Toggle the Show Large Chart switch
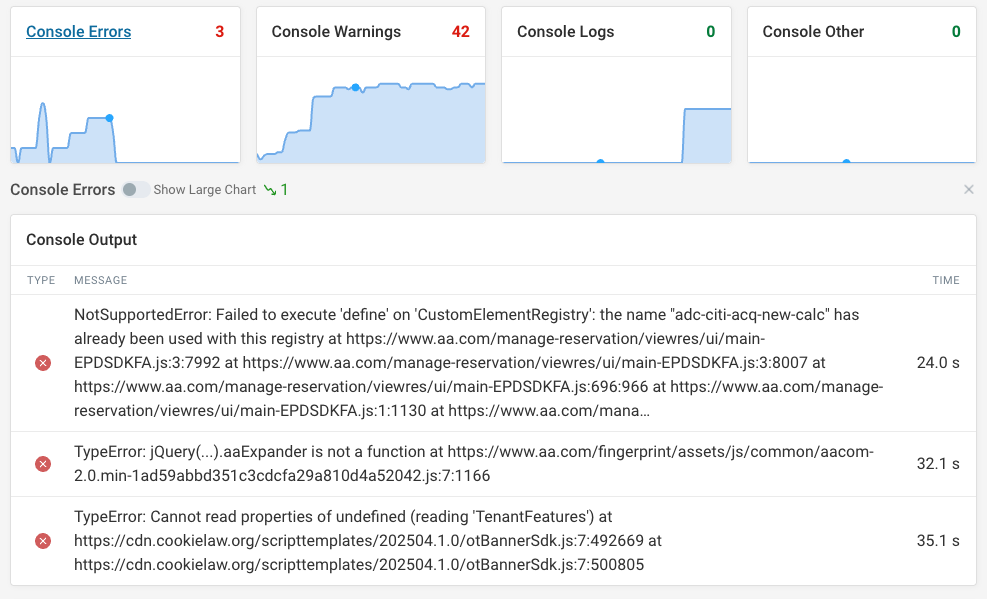 (x=134, y=189)
